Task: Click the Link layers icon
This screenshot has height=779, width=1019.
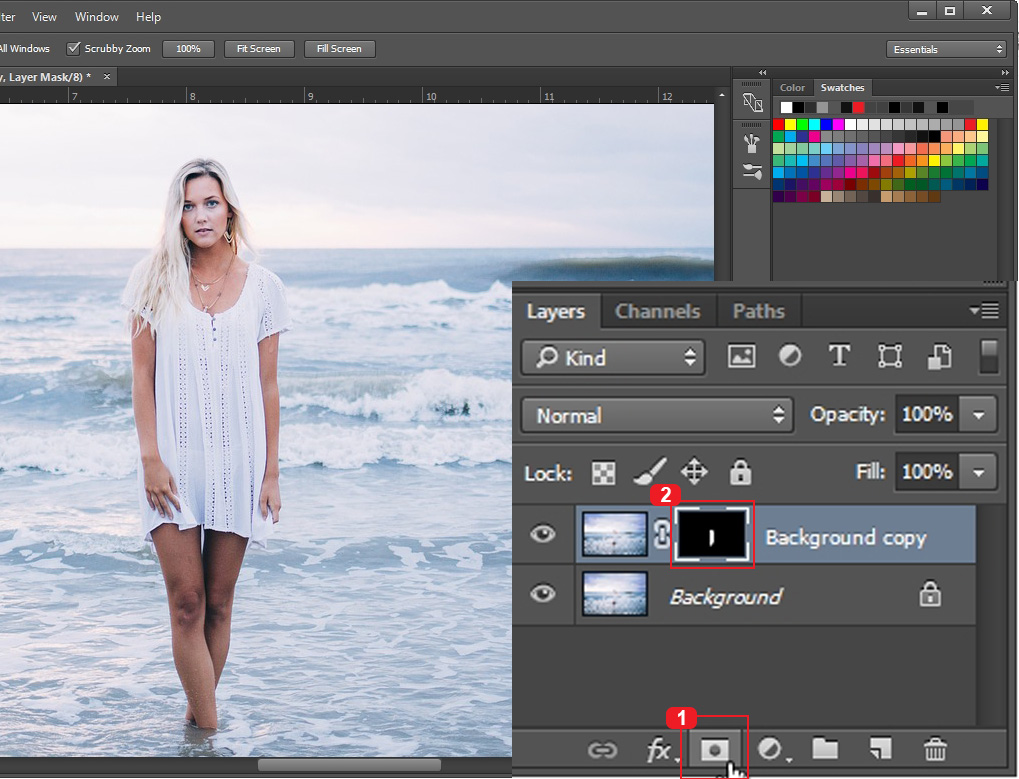Action: [602, 750]
